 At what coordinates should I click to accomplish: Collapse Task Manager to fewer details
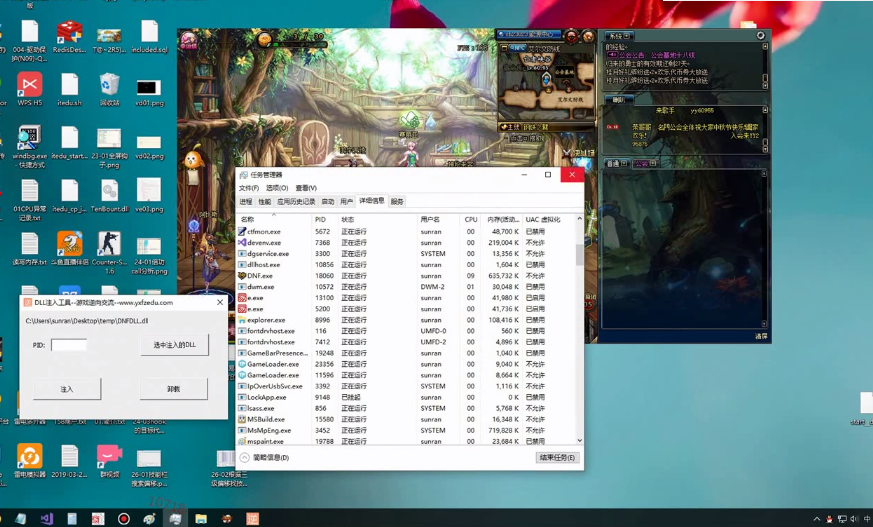click(x=265, y=457)
